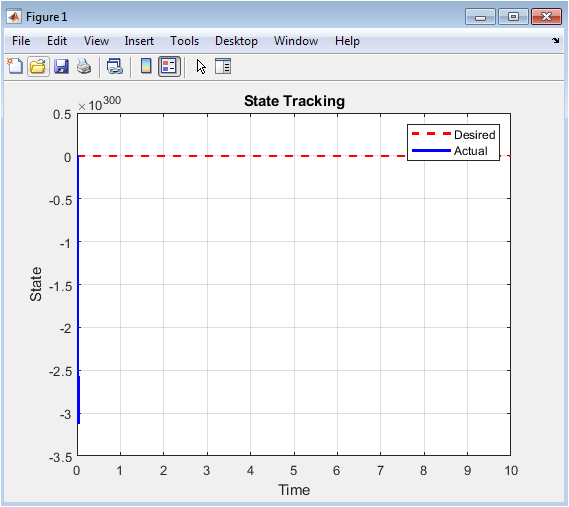Click the dock figure arrow in the menu bar
This screenshot has width=569, height=507.
[x=556, y=40]
